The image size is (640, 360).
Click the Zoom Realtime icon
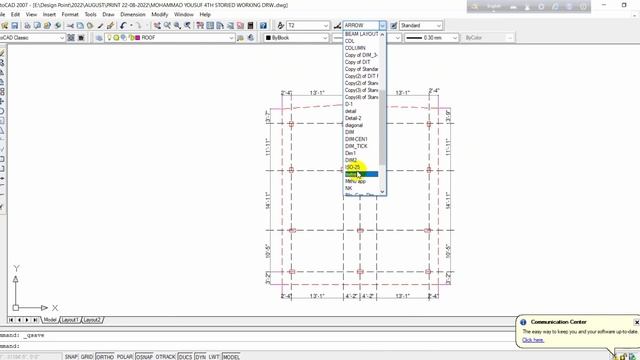pyautogui.click(x=167, y=26)
